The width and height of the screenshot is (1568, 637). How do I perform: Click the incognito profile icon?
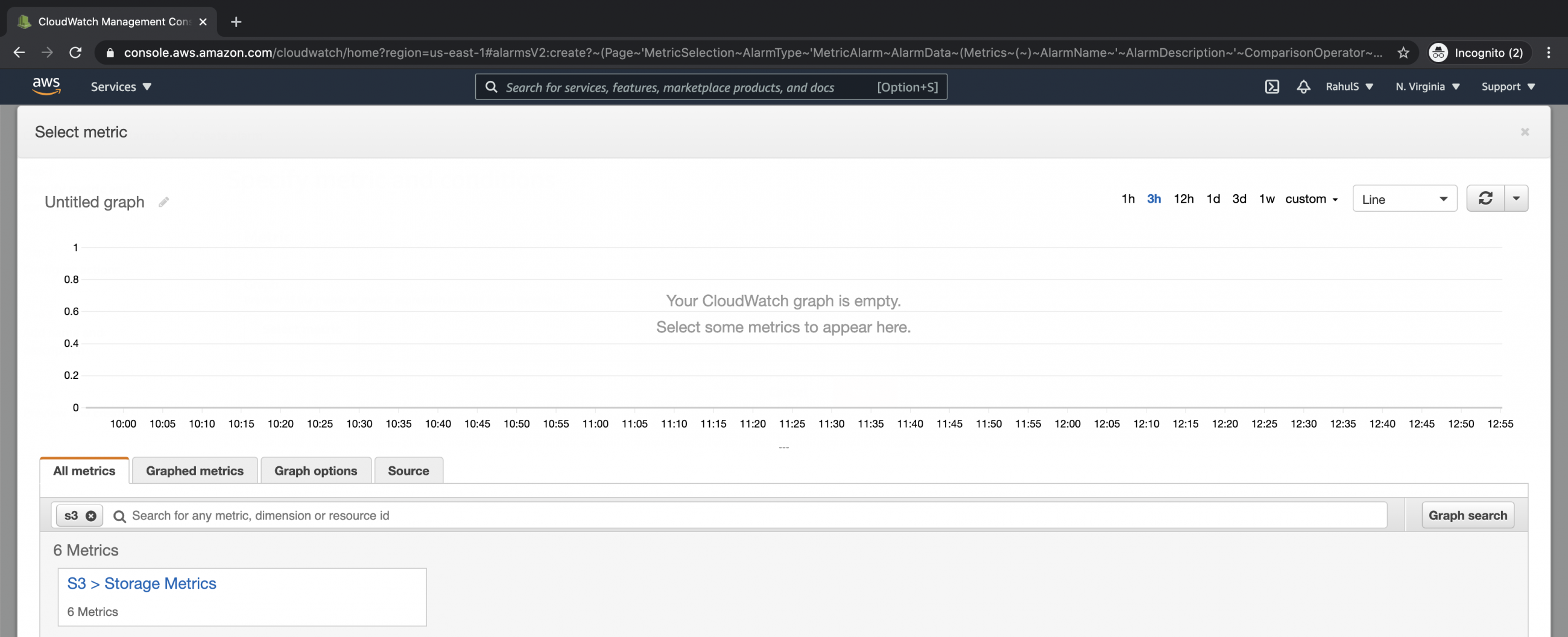[1438, 52]
